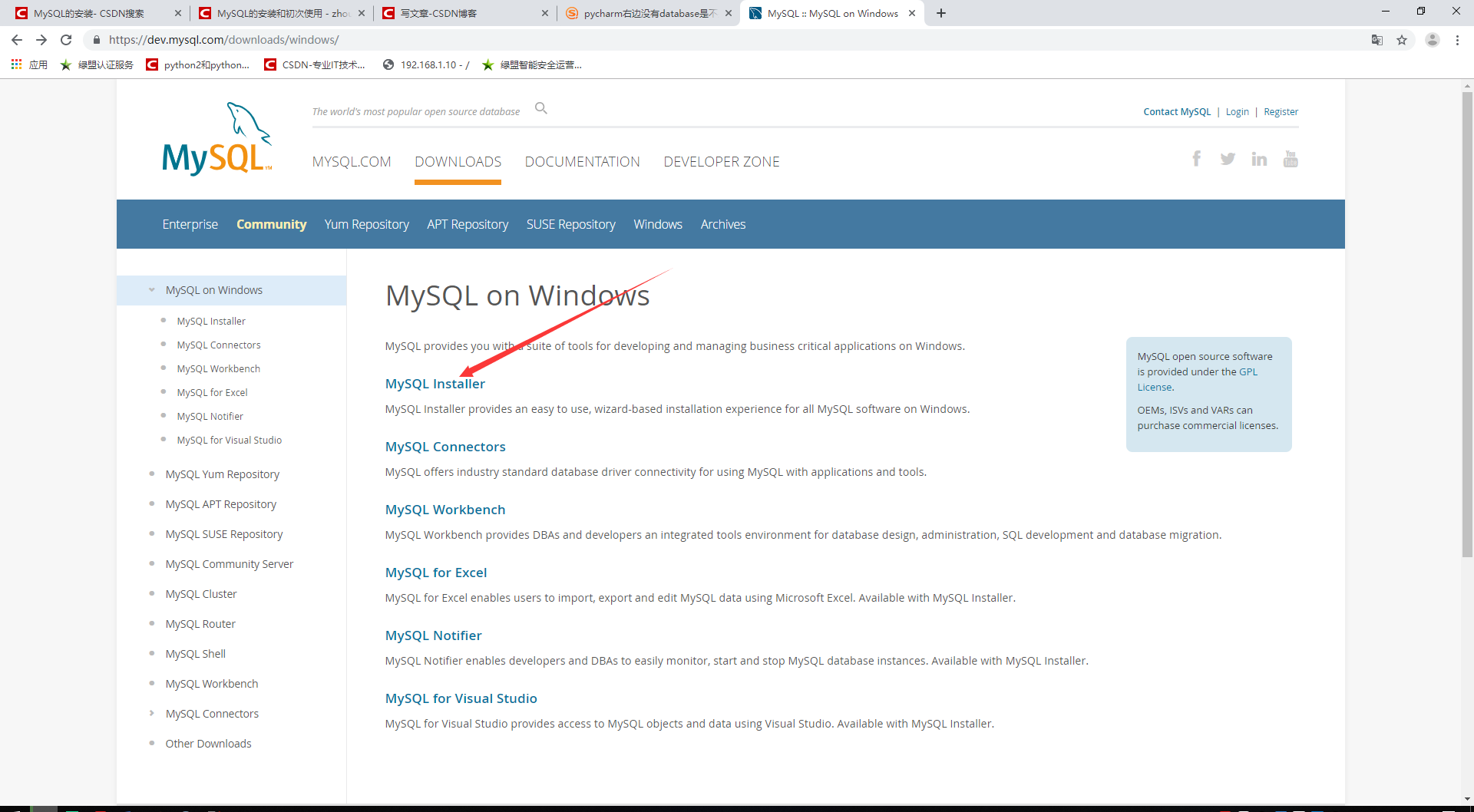The height and width of the screenshot is (812, 1474).
Task: Open the Google Translate page icon
Action: click(1377, 40)
